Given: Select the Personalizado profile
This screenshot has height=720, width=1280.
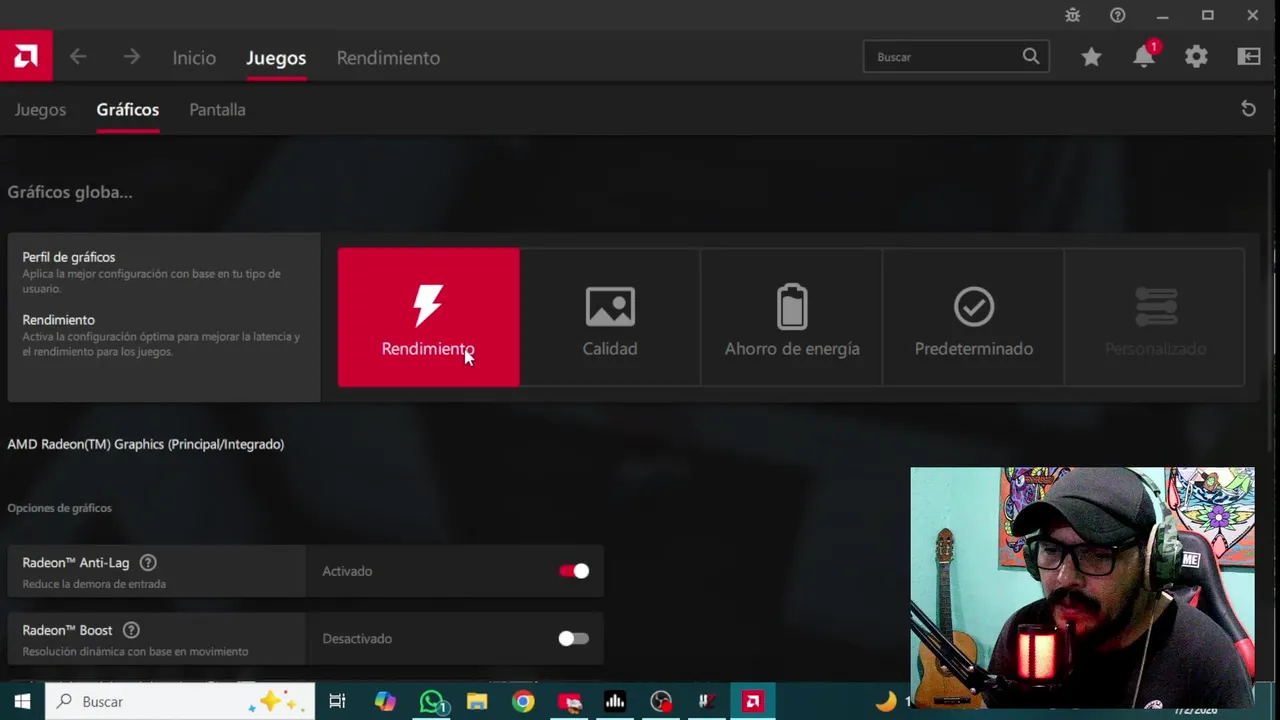Looking at the screenshot, I should point(1155,317).
